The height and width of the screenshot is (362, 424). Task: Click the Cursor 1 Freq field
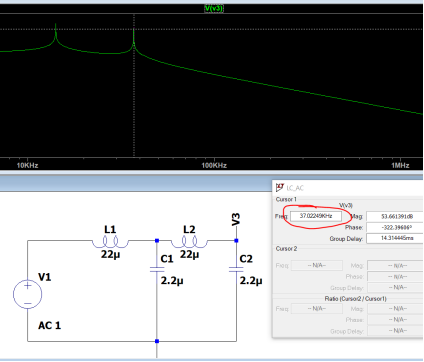pyautogui.click(x=316, y=216)
